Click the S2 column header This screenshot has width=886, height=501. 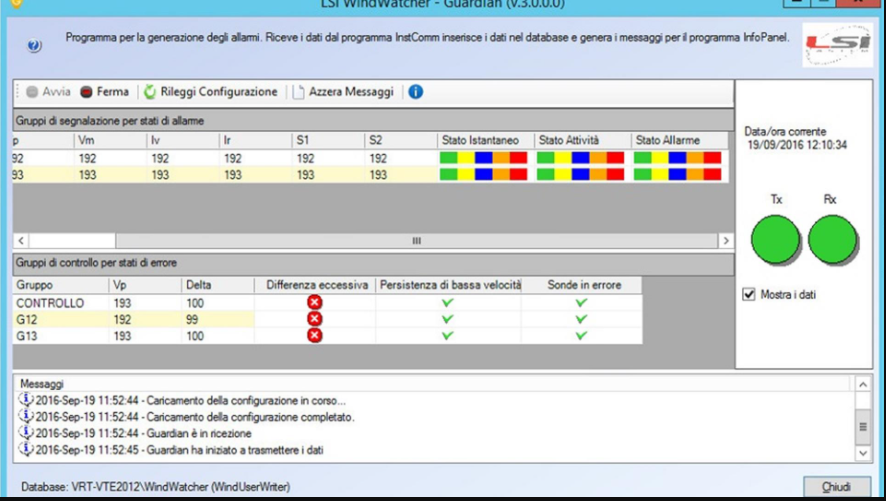tap(401, 140)
